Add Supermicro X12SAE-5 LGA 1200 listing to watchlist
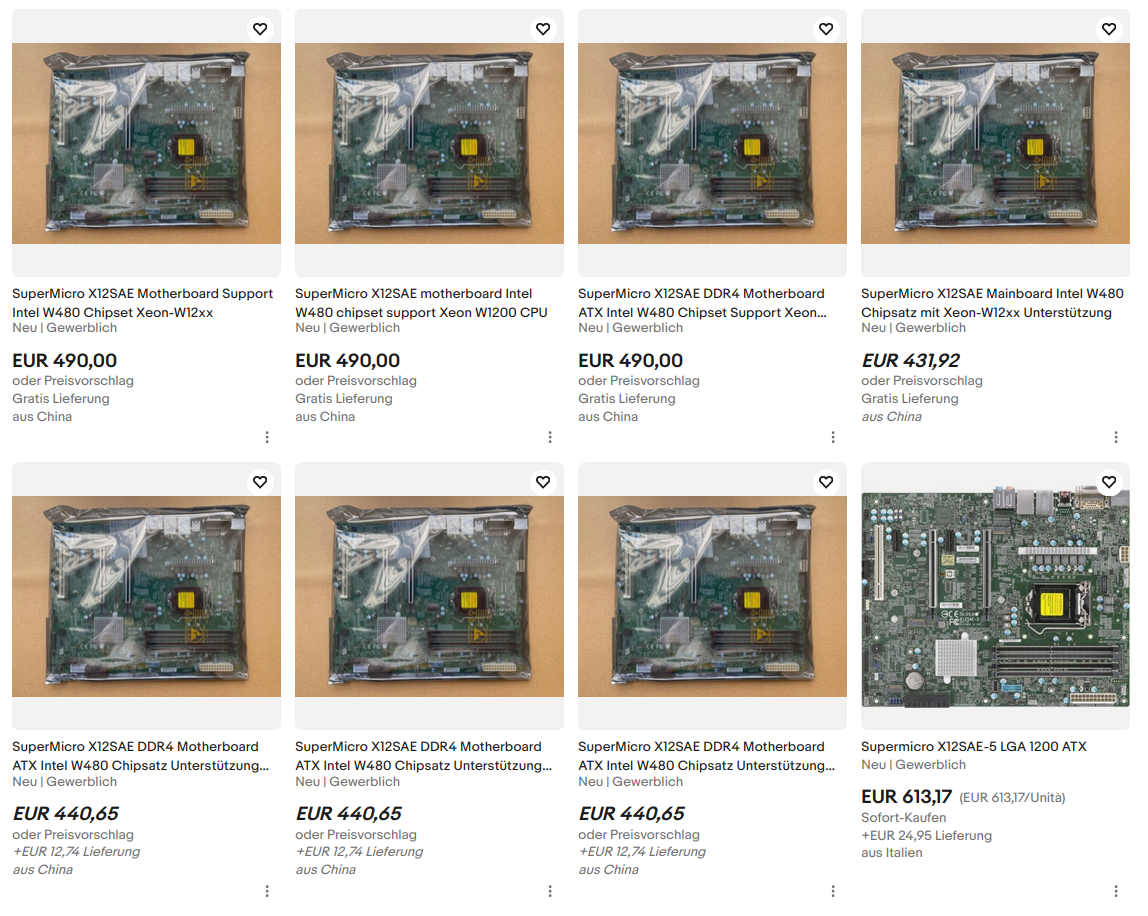Screen dimensions: 1148x916 click(1108, 482)
